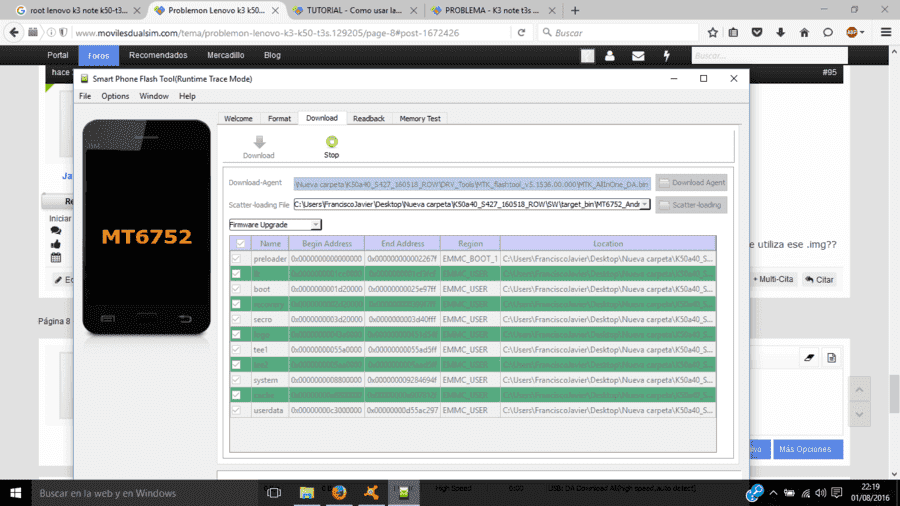Toggle the select-all checkbox in table header
Screen dimensions: 900x506
(240, 243)
